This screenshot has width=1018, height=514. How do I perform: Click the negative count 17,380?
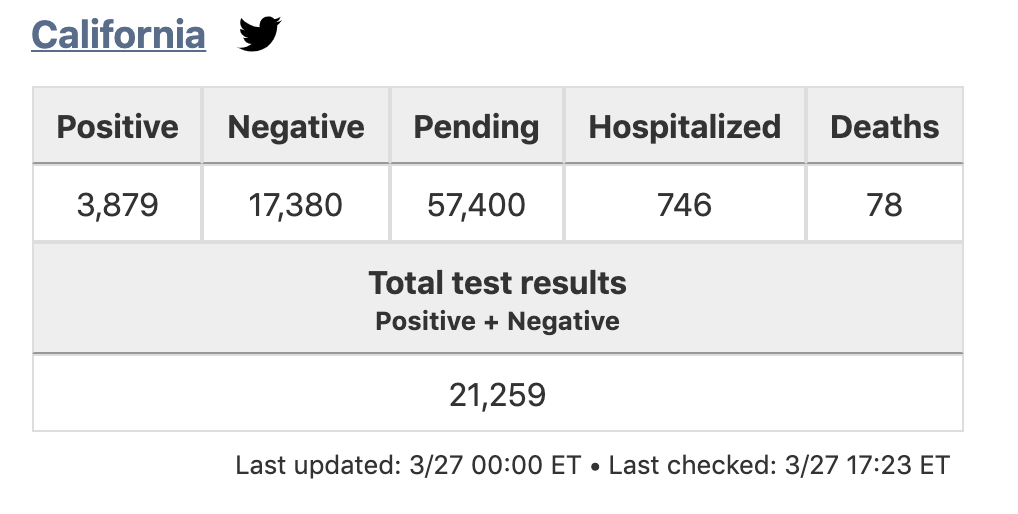click(x=296, y=205)
